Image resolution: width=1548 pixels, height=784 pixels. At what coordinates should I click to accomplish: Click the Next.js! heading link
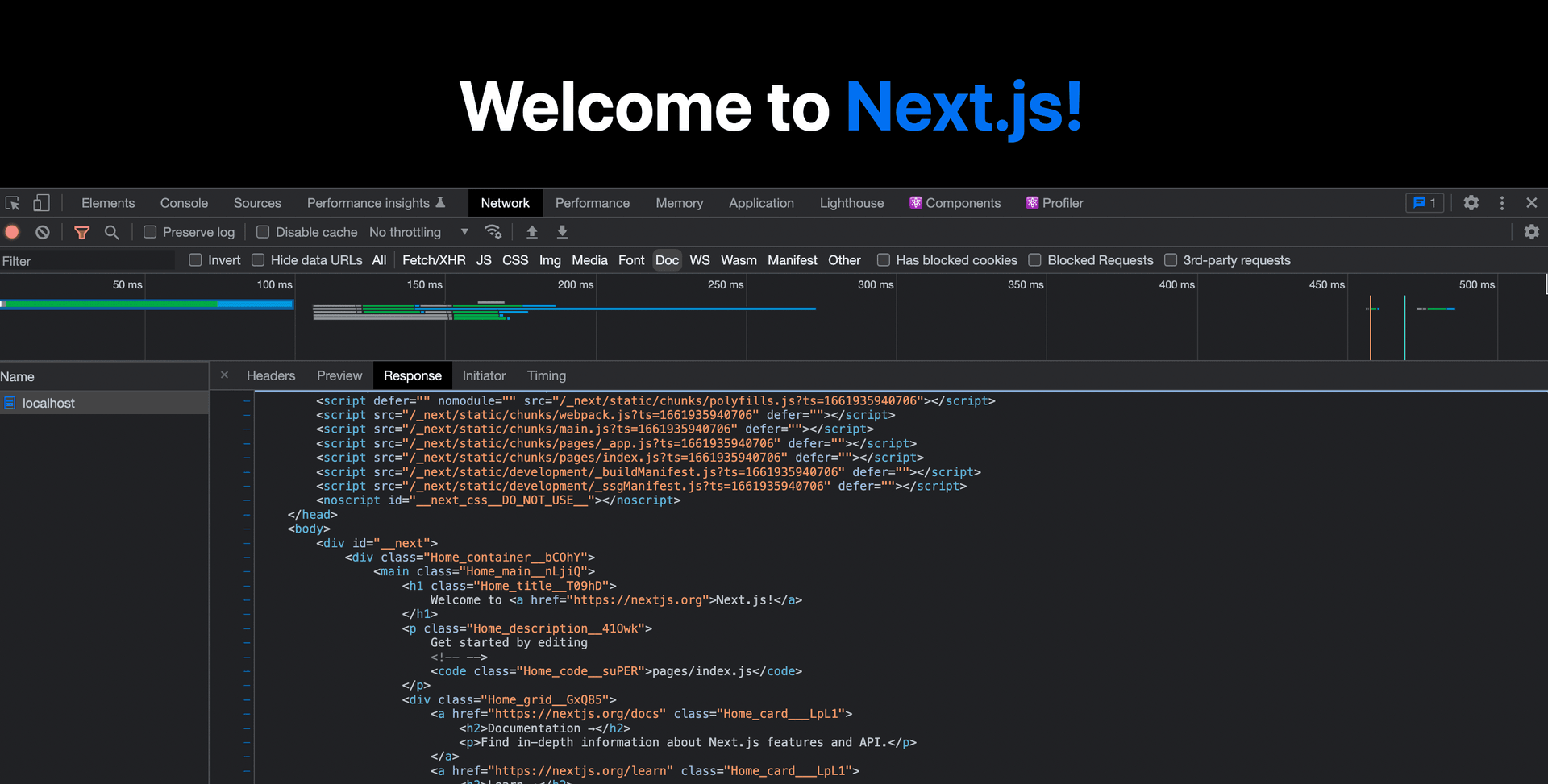click(964, 107)
